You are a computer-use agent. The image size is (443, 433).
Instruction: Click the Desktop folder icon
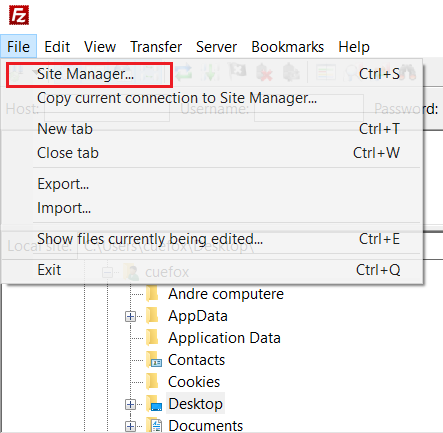point(154,404)
